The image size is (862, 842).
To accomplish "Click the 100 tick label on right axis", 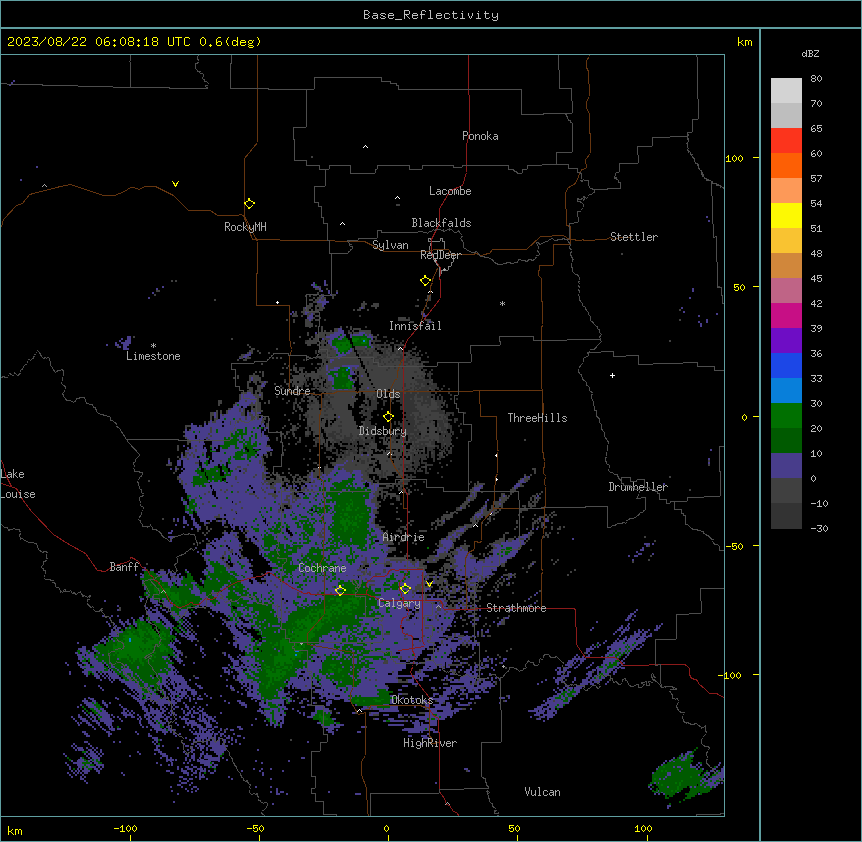I will pyautogui.click(x=734, y=158).
